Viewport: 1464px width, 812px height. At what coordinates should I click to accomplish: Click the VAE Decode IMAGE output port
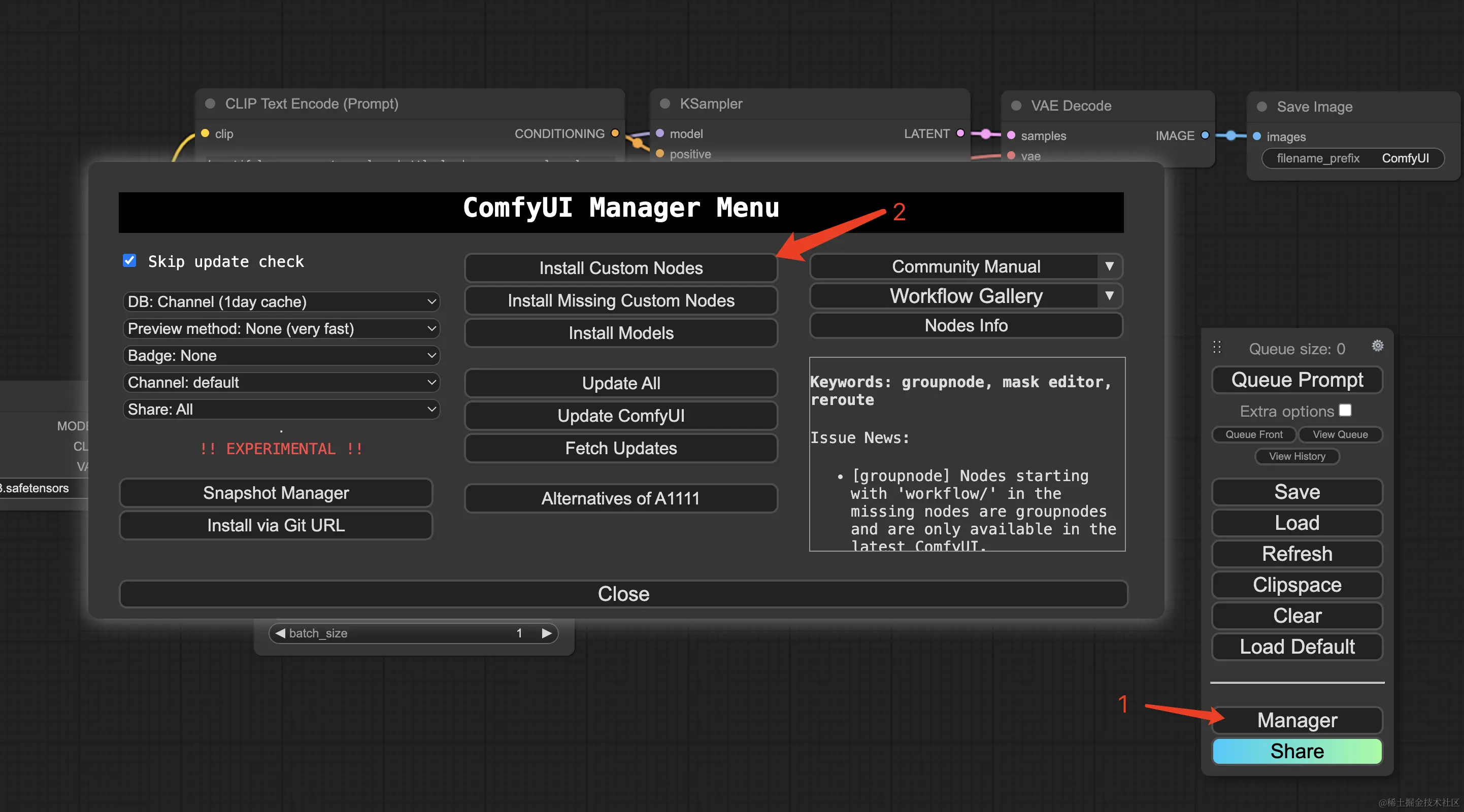pos(1204,135)
